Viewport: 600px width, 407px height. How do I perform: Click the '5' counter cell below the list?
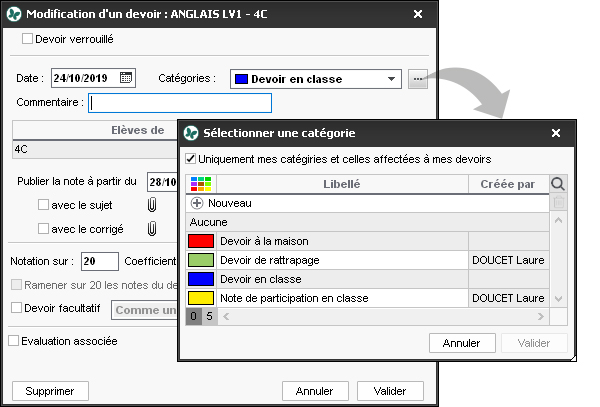[209, 316]
